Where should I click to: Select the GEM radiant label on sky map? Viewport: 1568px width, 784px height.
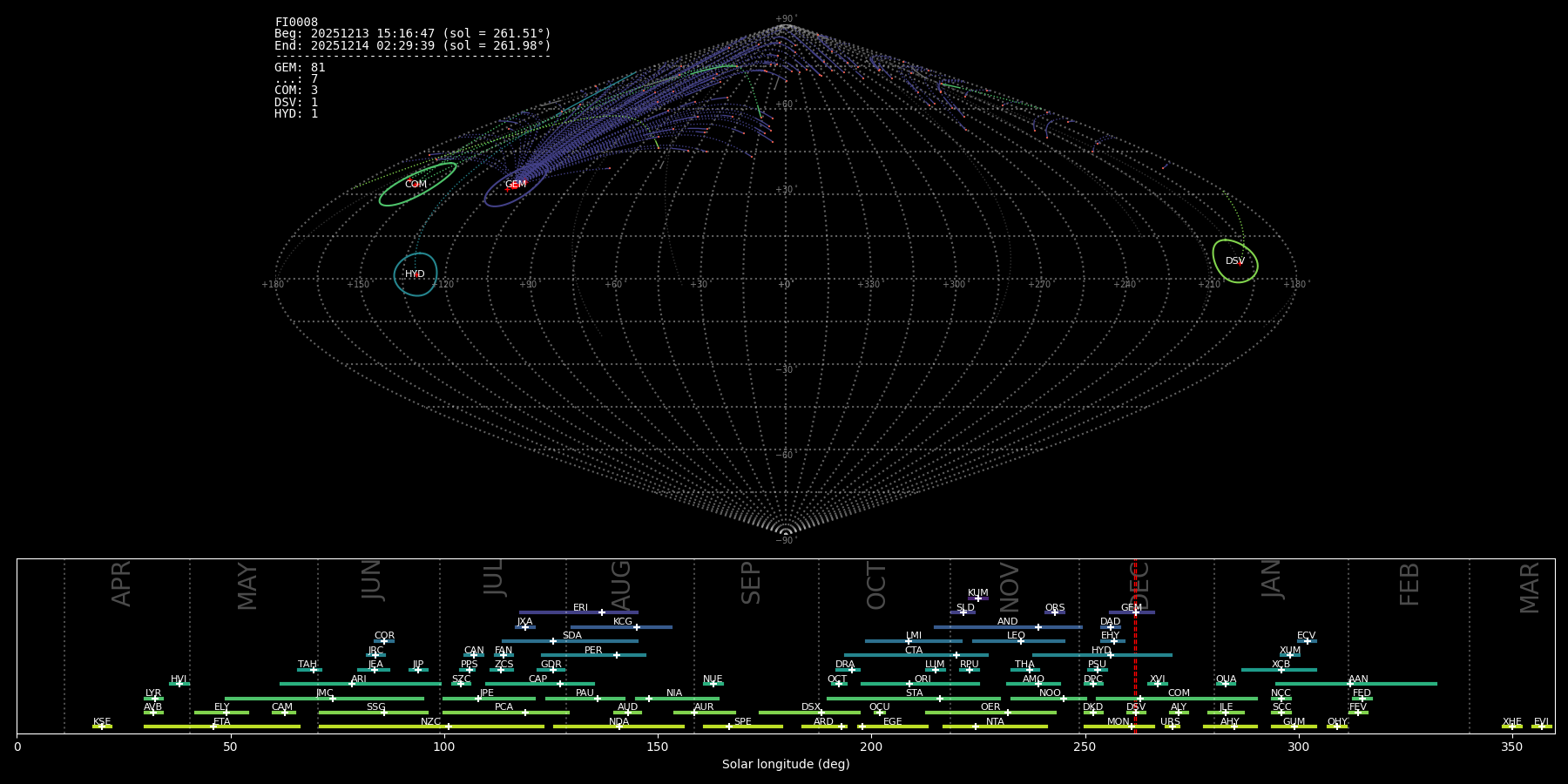click(516, 185)
